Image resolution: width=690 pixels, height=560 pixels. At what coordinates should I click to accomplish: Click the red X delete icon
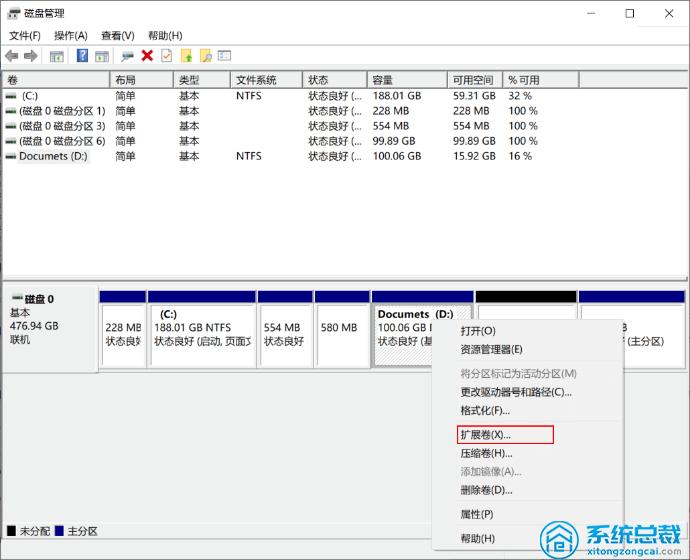pos(147,55)
